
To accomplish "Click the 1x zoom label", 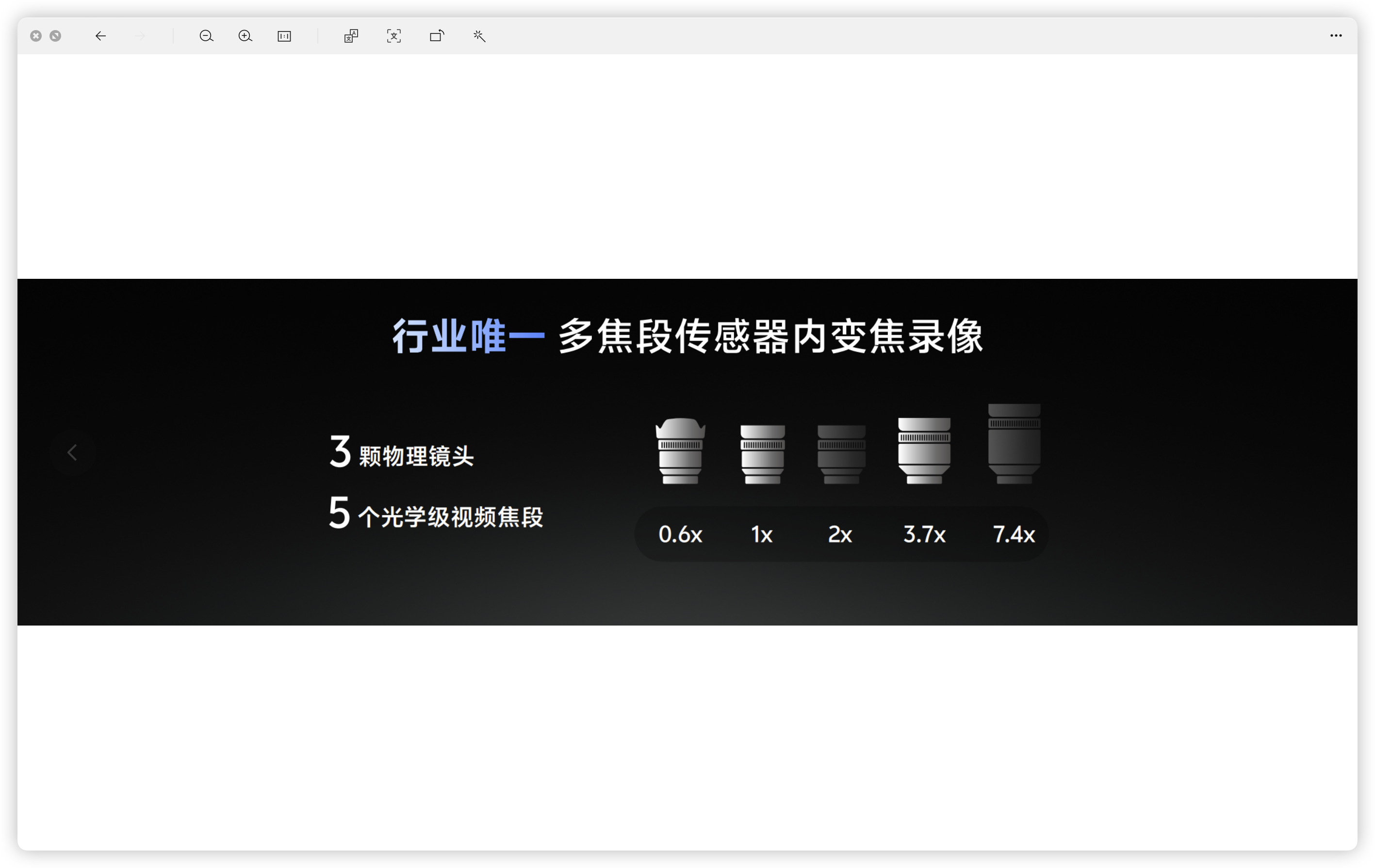I will (x=762, y=534).
